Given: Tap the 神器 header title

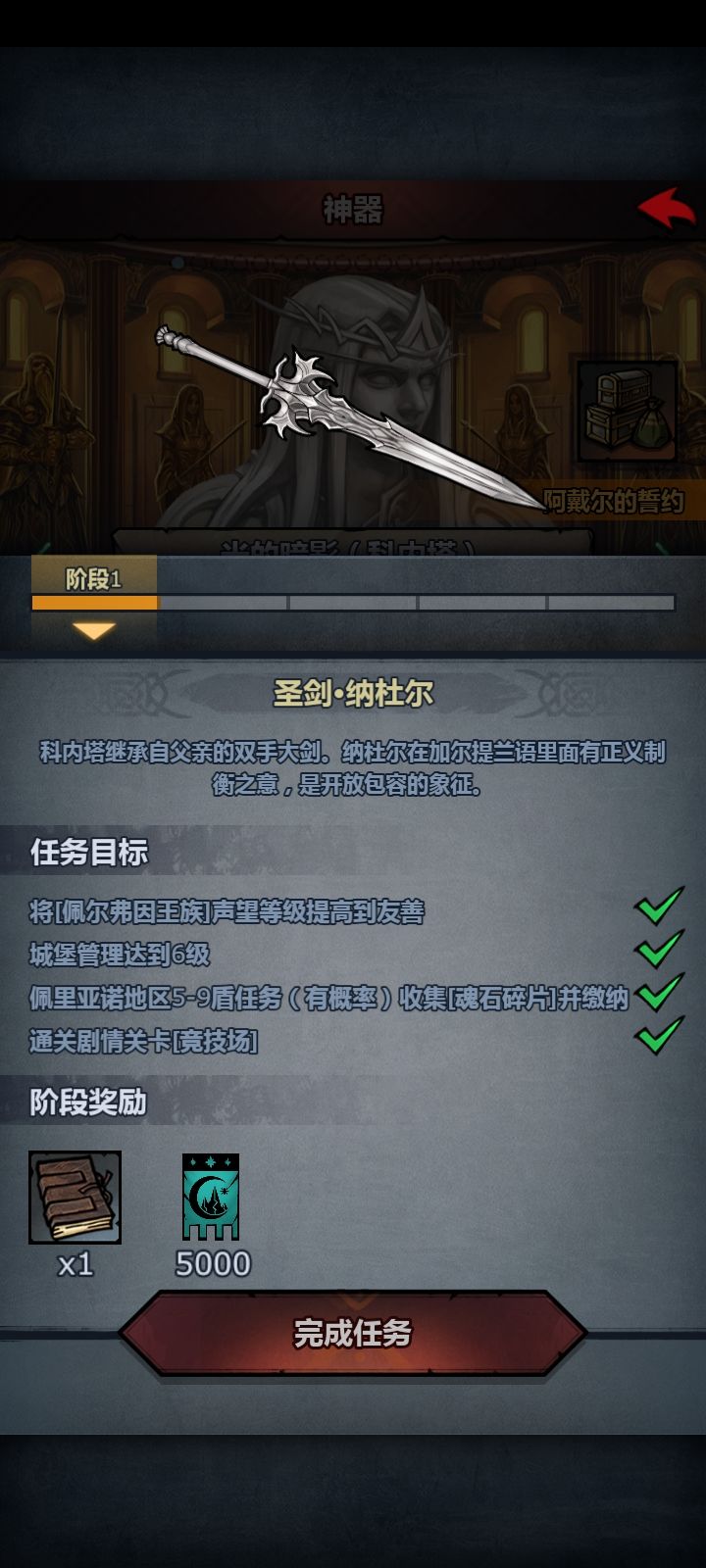Looking at the screenshot, I should point(353,209).
